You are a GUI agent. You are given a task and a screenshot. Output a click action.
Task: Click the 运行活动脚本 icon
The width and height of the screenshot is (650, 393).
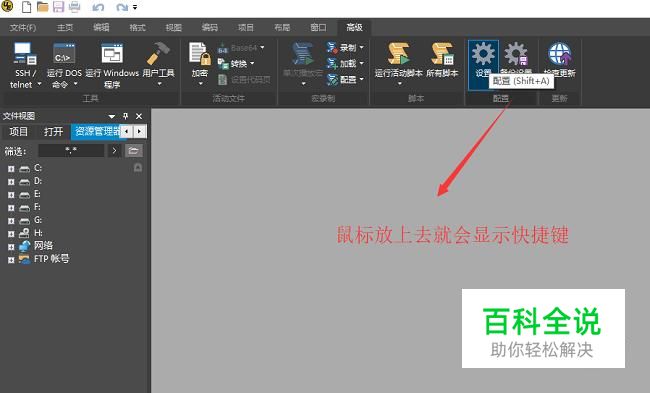pos(398,54)
